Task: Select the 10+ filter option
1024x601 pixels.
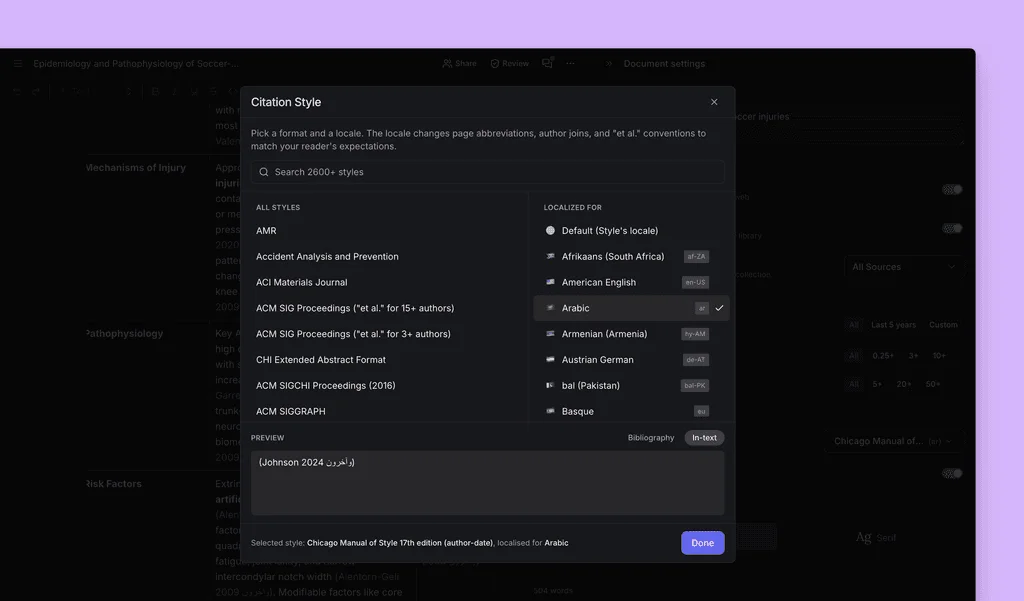Action: point(939,355)
